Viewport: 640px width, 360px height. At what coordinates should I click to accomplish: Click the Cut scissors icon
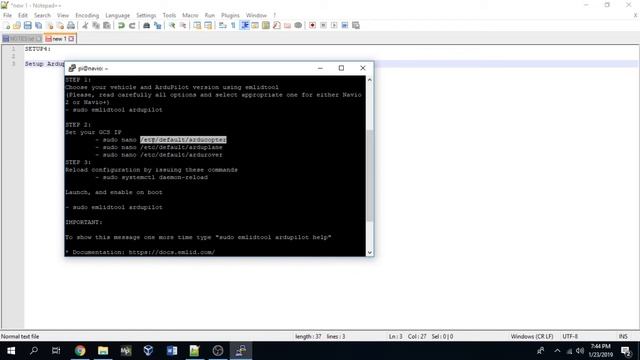coord(85,25)
